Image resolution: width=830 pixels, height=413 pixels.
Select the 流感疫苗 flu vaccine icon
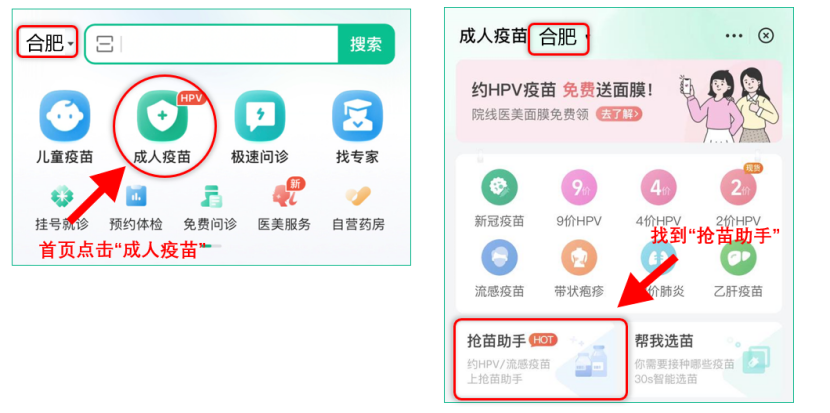point(499,257)
